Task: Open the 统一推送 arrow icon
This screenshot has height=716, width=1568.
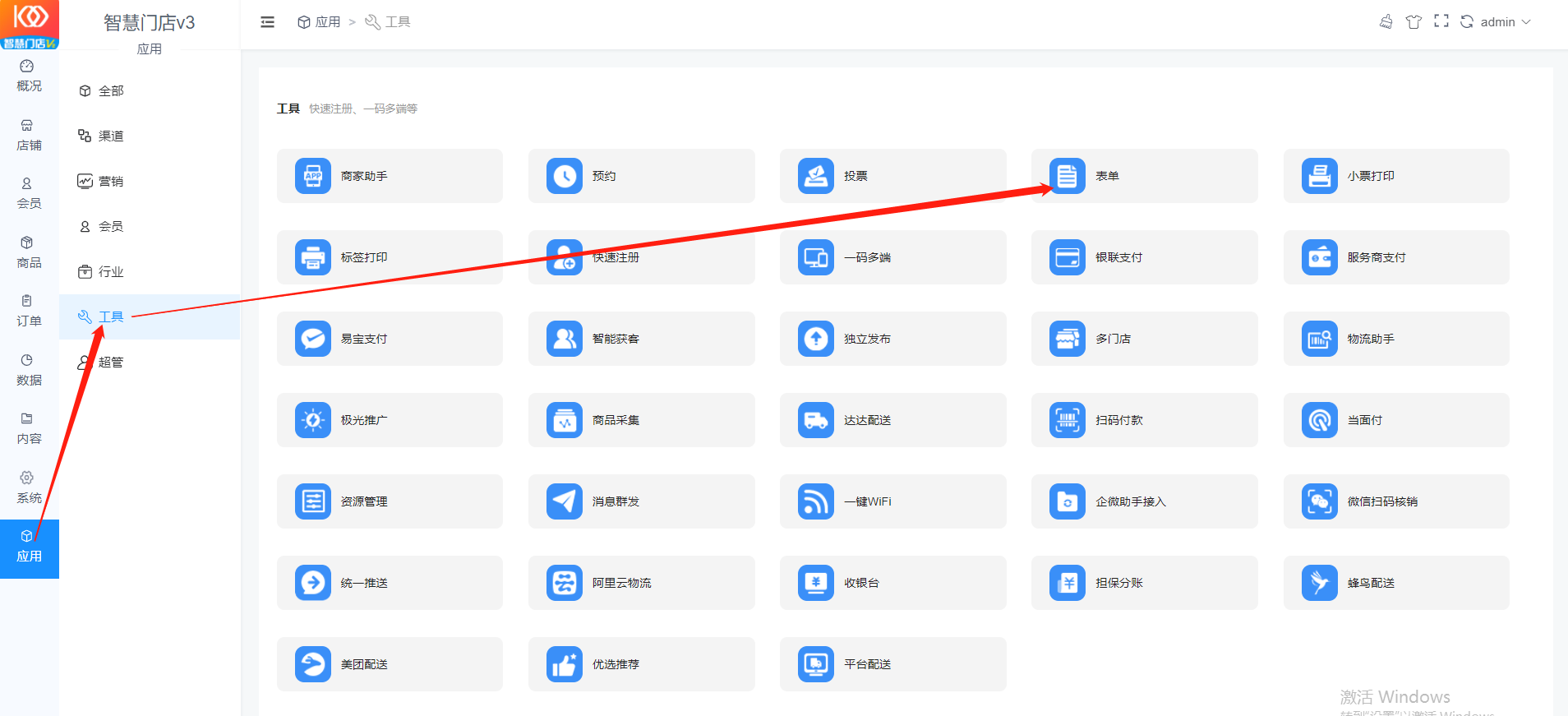Action: pos(312,583)
